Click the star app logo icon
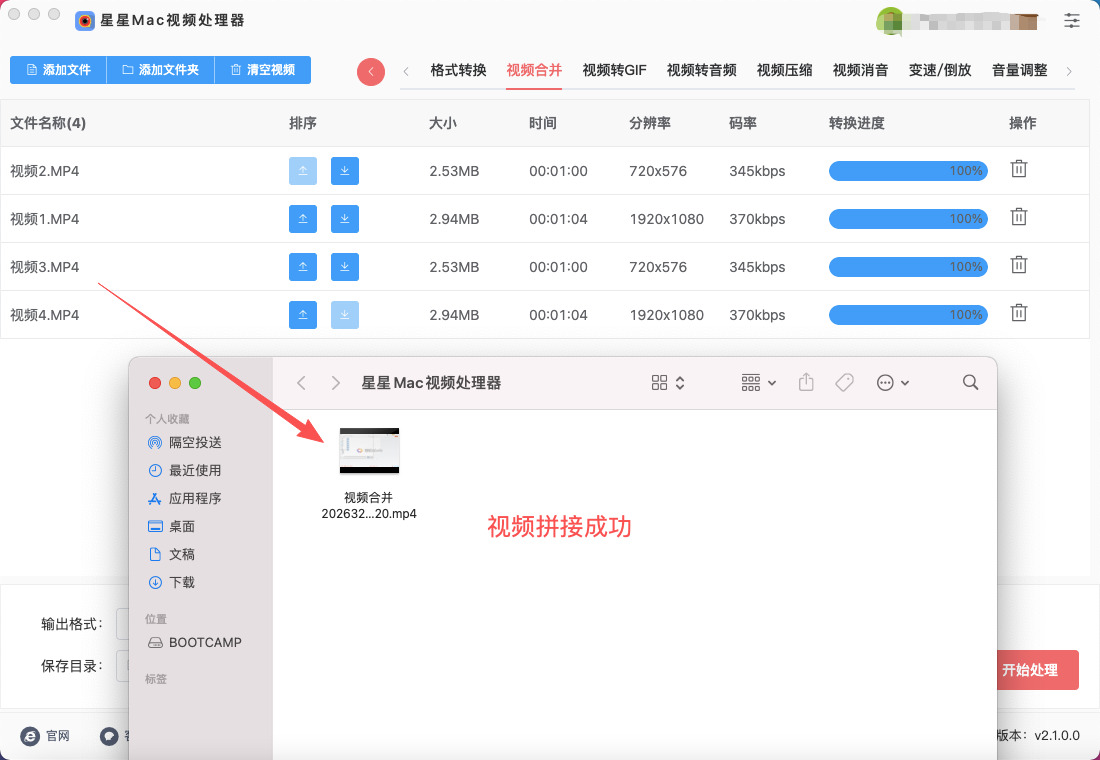The width and height of the screenshot is (1100, 760). click(85, 21)
